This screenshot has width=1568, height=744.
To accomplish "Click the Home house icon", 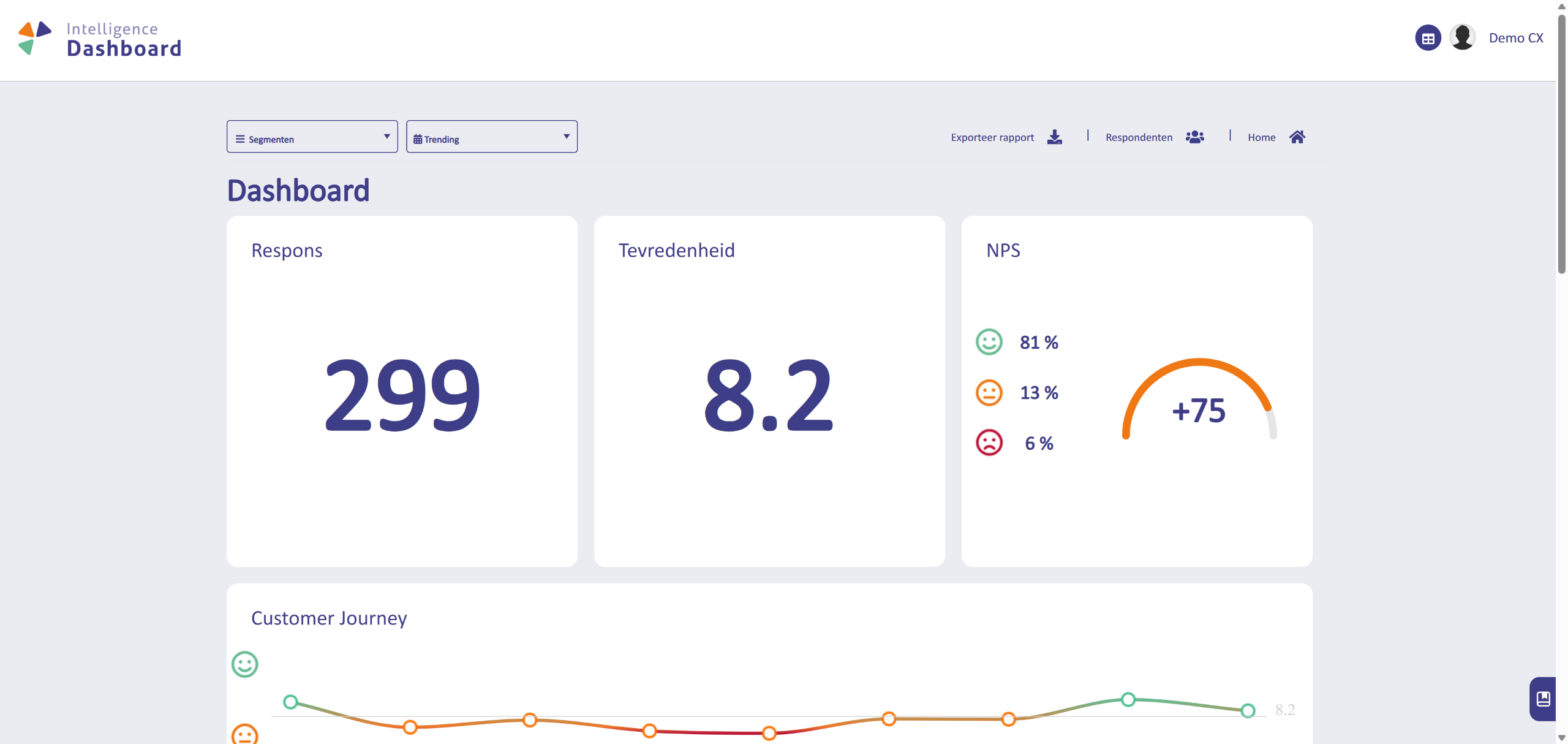I will tap(1297, 137).
